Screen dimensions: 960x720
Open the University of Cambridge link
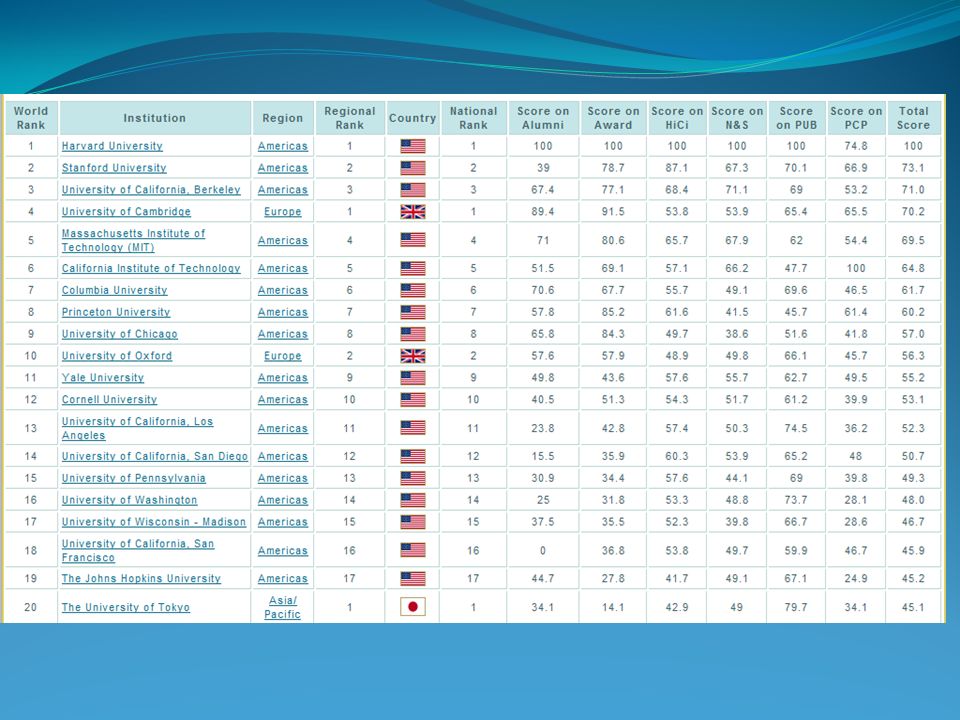126,212
